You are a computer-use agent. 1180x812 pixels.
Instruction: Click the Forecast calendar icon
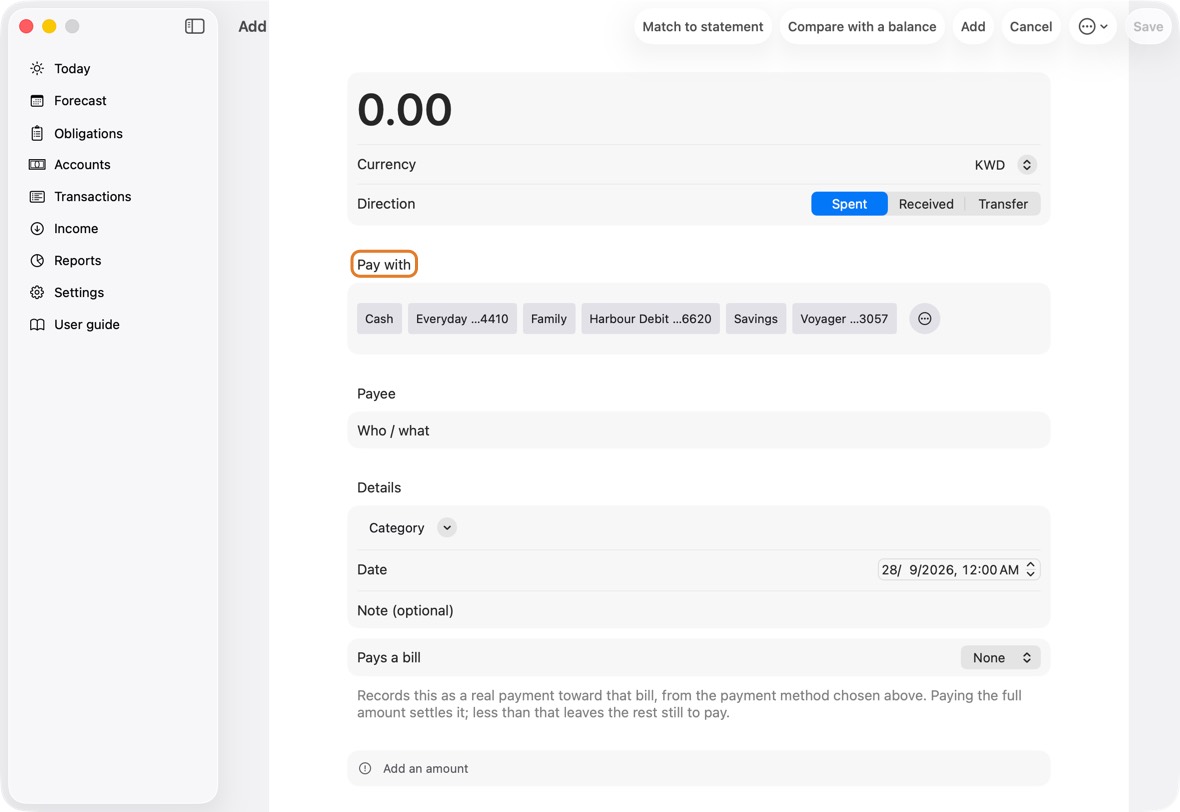point(37,101)
